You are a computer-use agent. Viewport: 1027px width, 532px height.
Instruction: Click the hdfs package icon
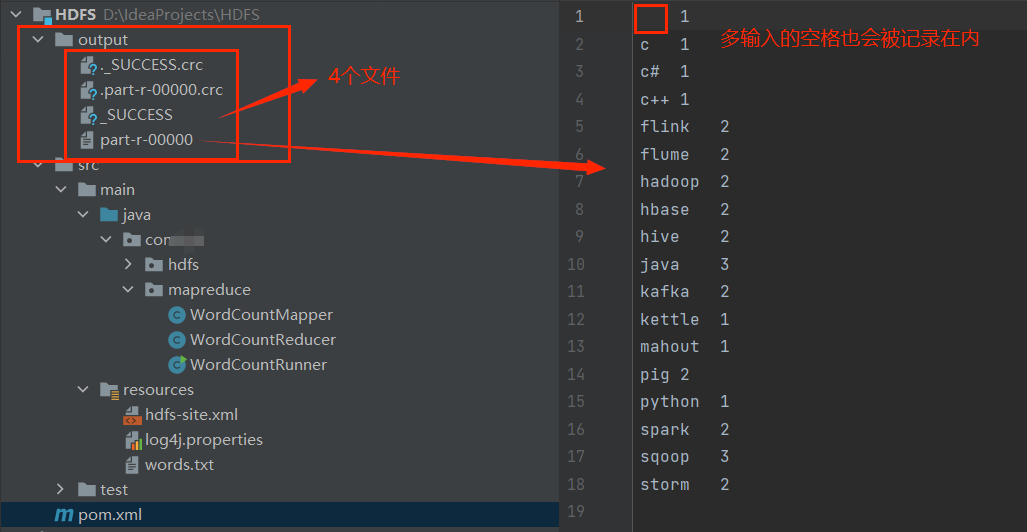(x=154, y=265)
